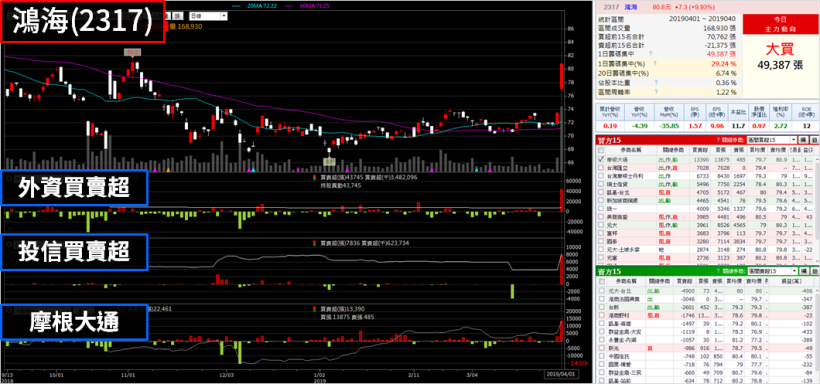Viewport: 820px width, 384px height.
Task: Check the 瑞士信貸 broker checkbox
Action: [x=601, y=184]
